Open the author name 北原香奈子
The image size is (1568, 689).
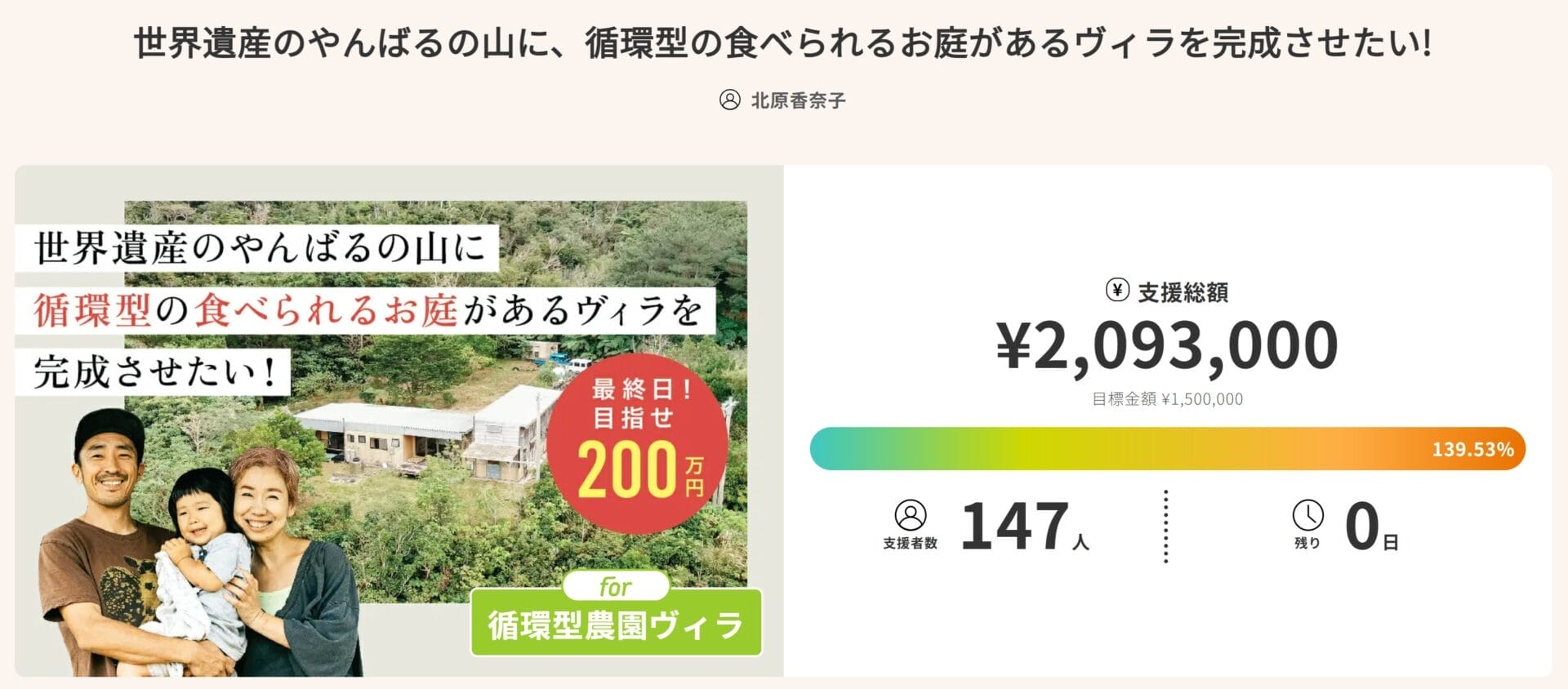(798, 100)
